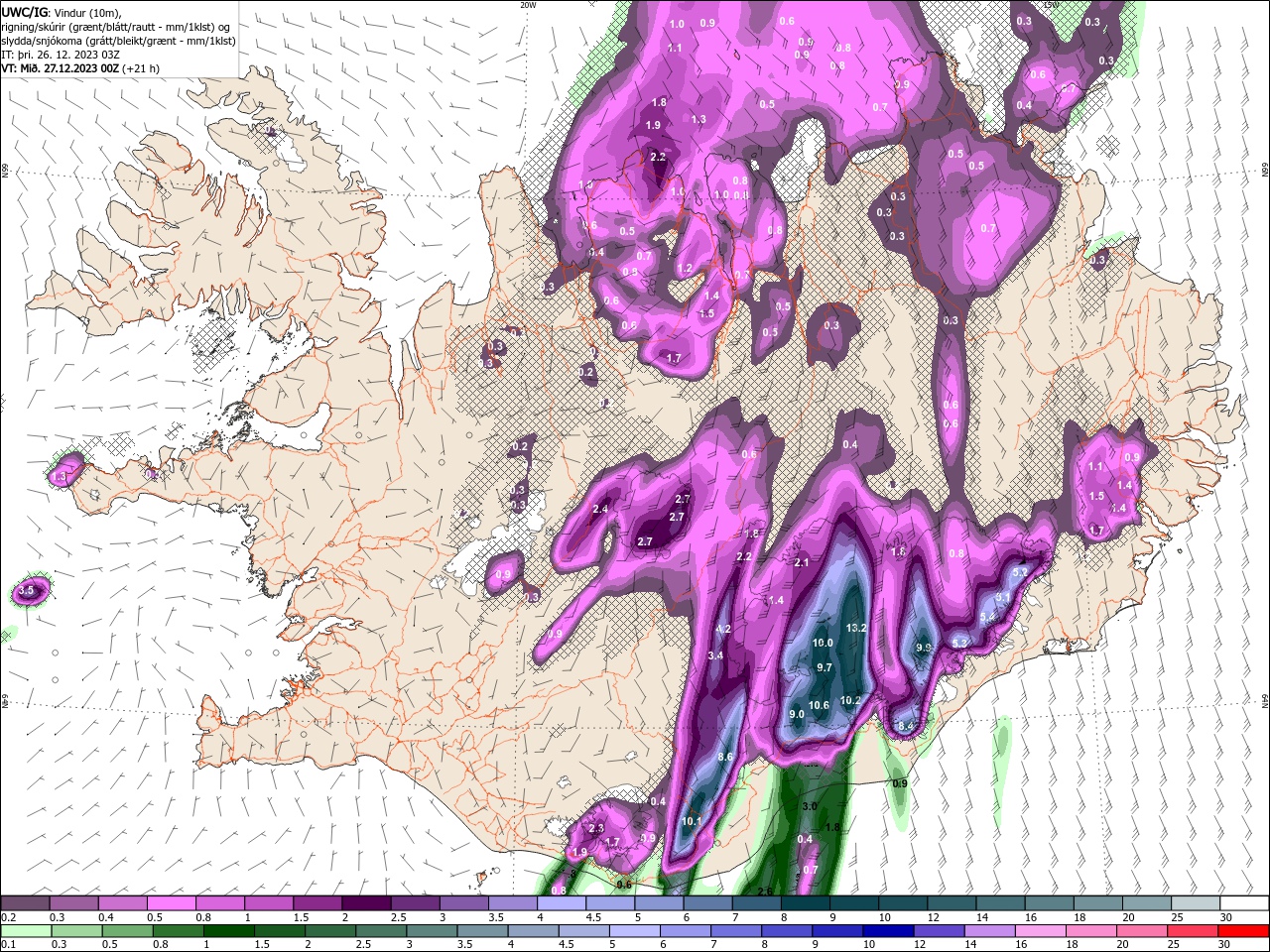Viewport: 1270px width, 952px height.
Task: Click the UWC/IG title text
Action: 25,12
